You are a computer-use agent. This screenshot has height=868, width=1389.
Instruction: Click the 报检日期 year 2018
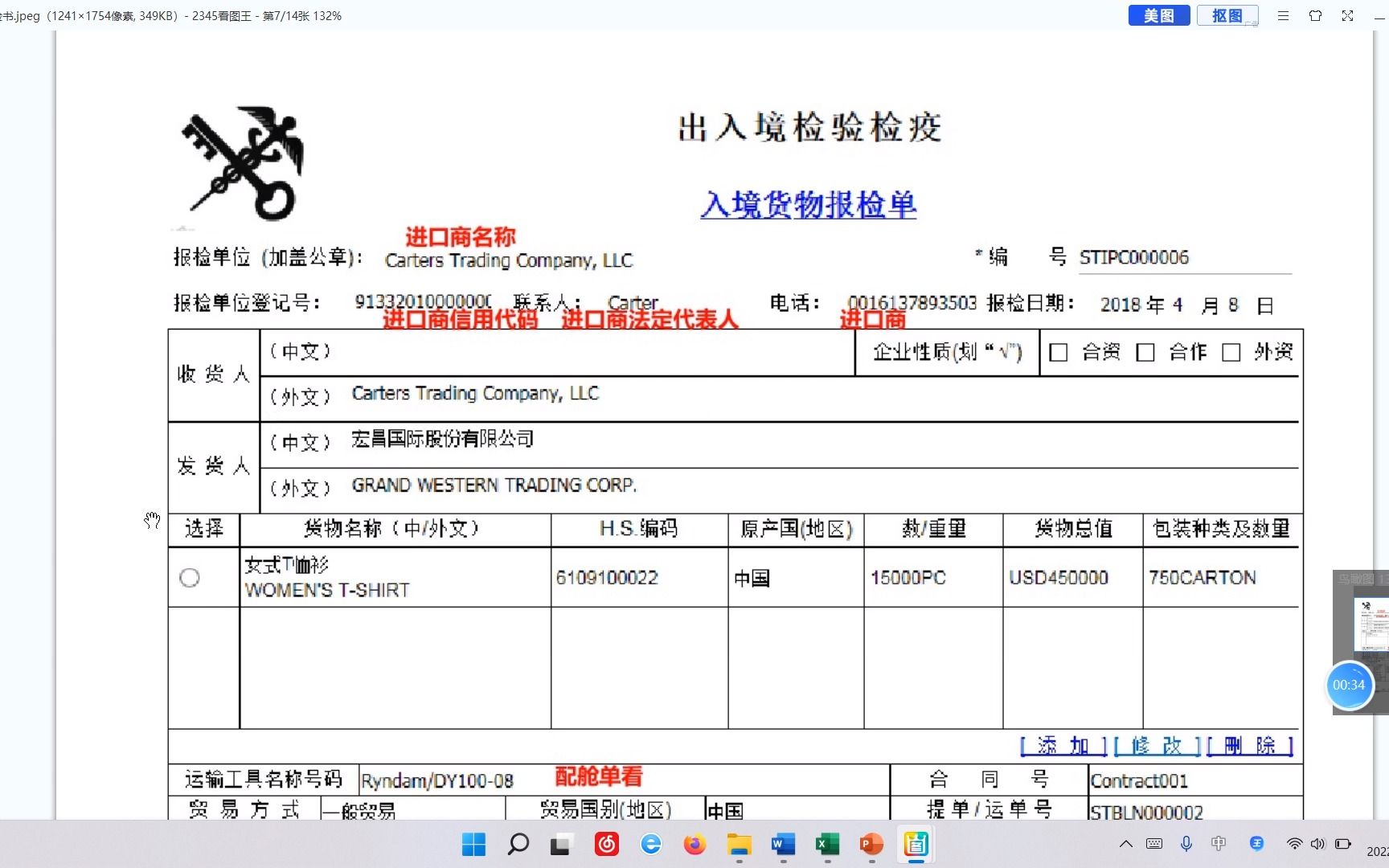click(1121, 305)
